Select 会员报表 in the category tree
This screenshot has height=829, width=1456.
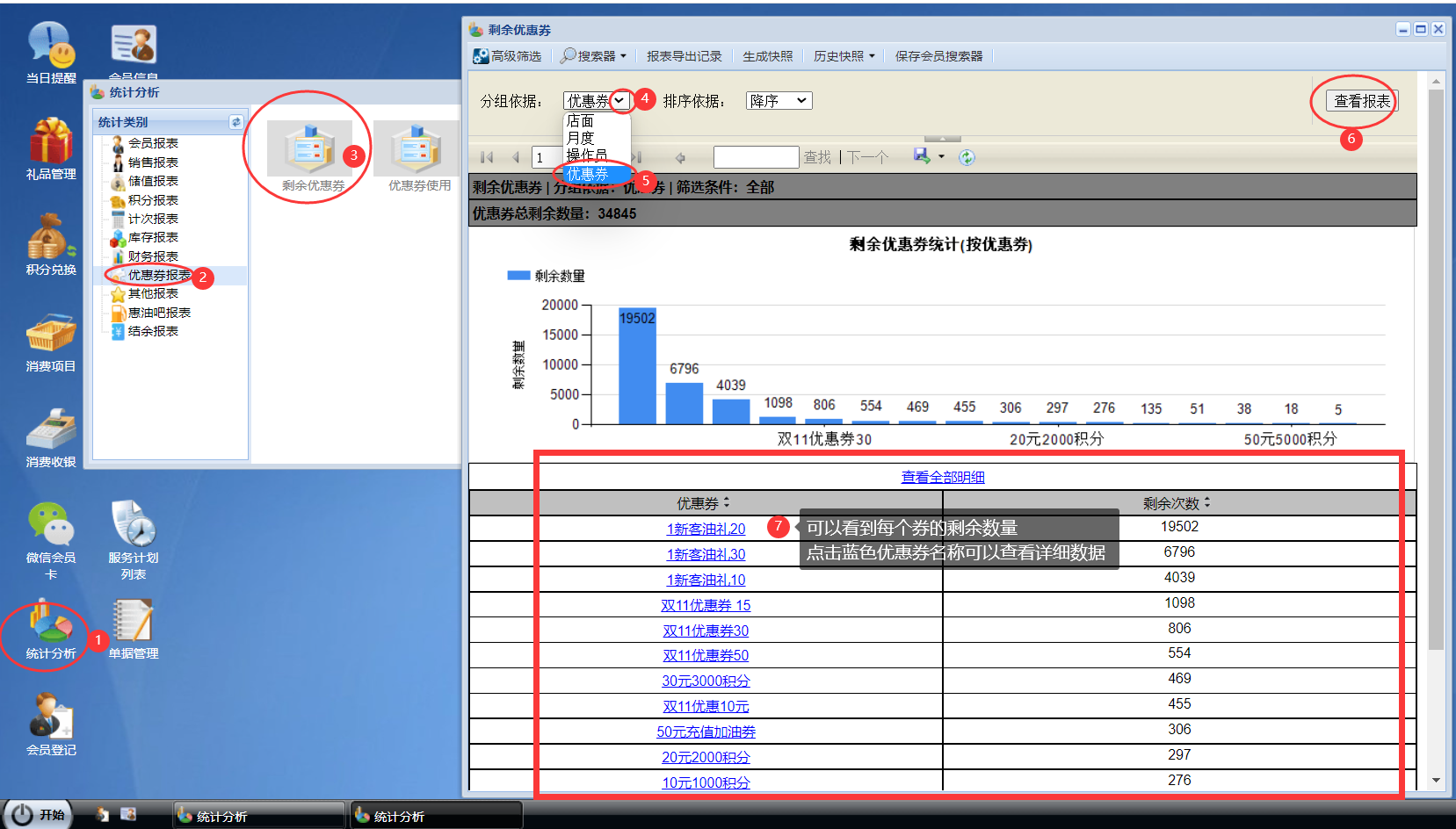click(153, 143)
